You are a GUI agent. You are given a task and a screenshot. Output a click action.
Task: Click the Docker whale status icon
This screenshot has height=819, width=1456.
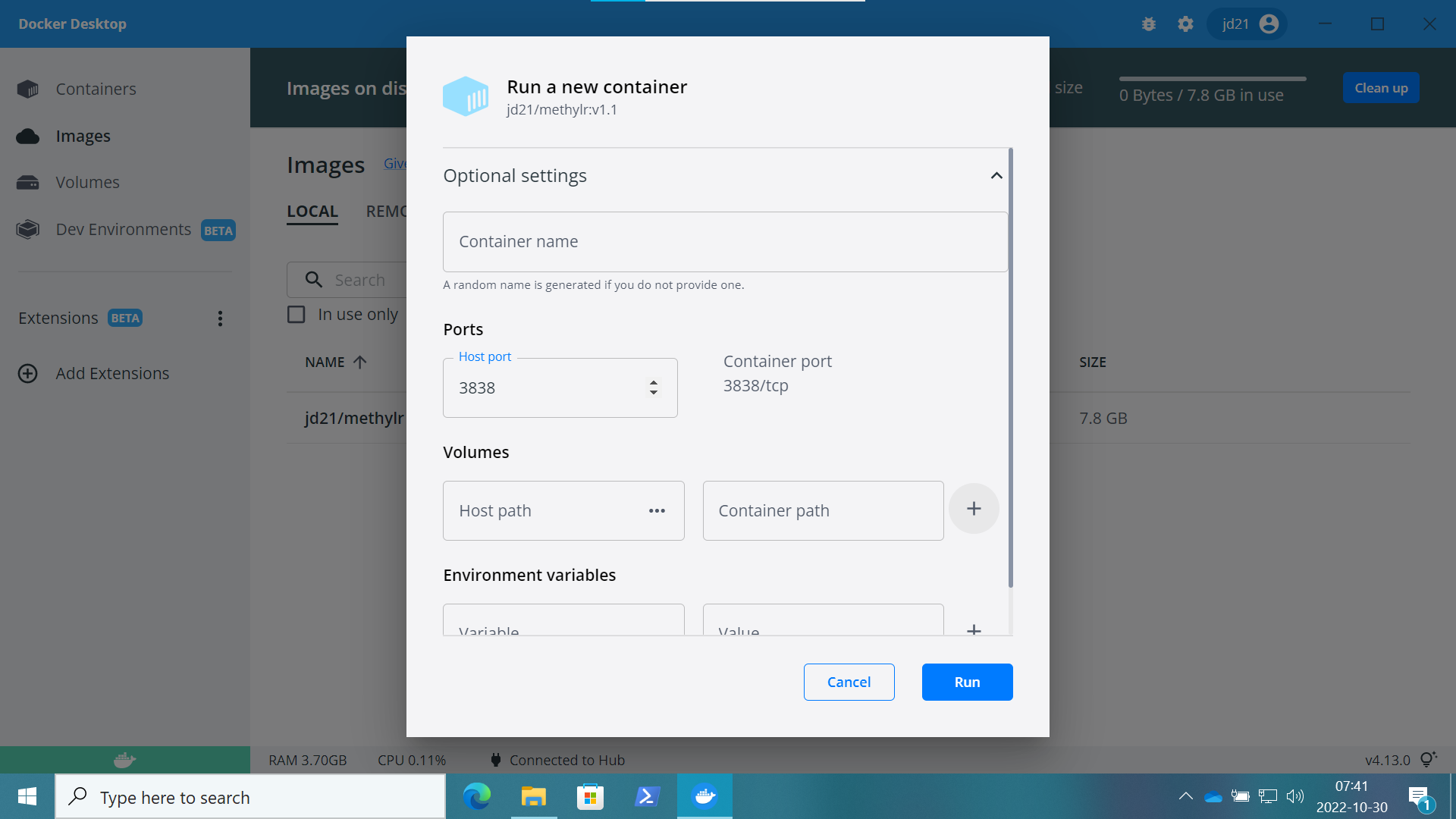pos(124,760)
